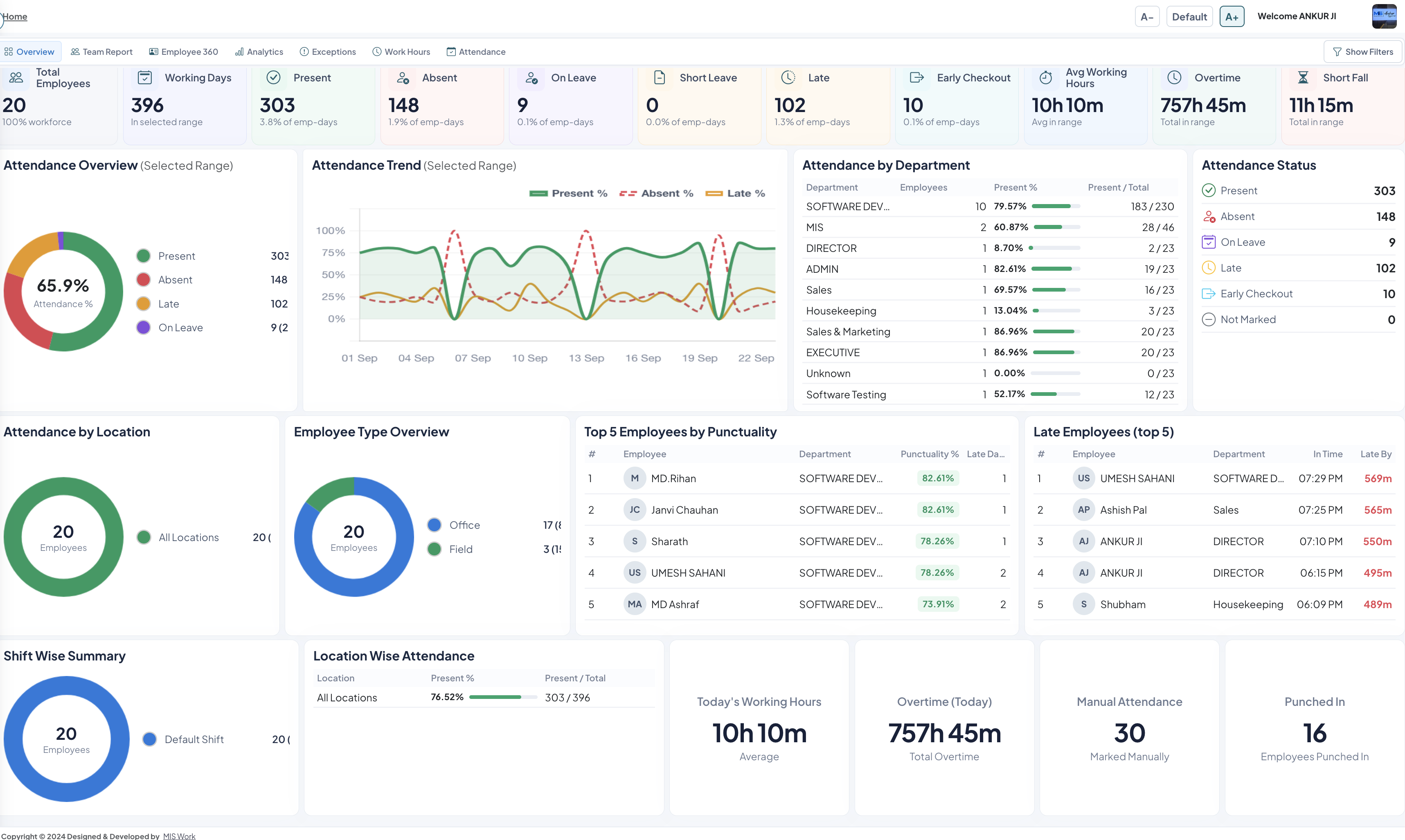Click Present icon in Attendance Status
This screenshot has height=840, width=1405.
[x=1209, y=190]
